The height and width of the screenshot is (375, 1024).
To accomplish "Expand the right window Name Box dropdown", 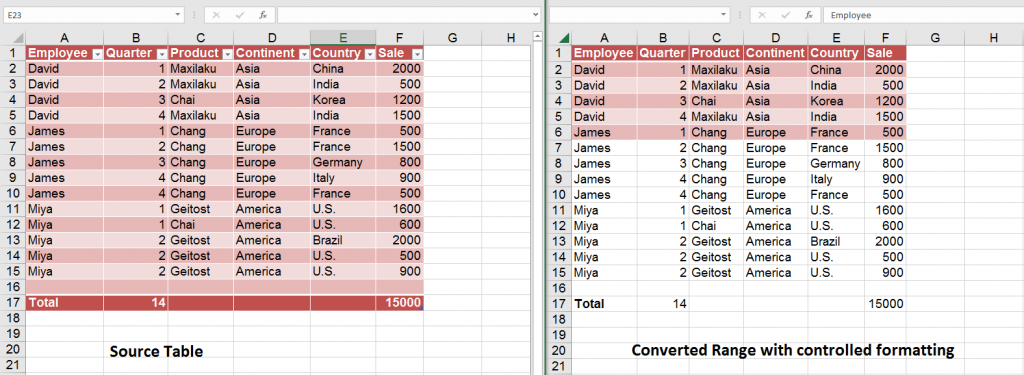I will (724, 14).
